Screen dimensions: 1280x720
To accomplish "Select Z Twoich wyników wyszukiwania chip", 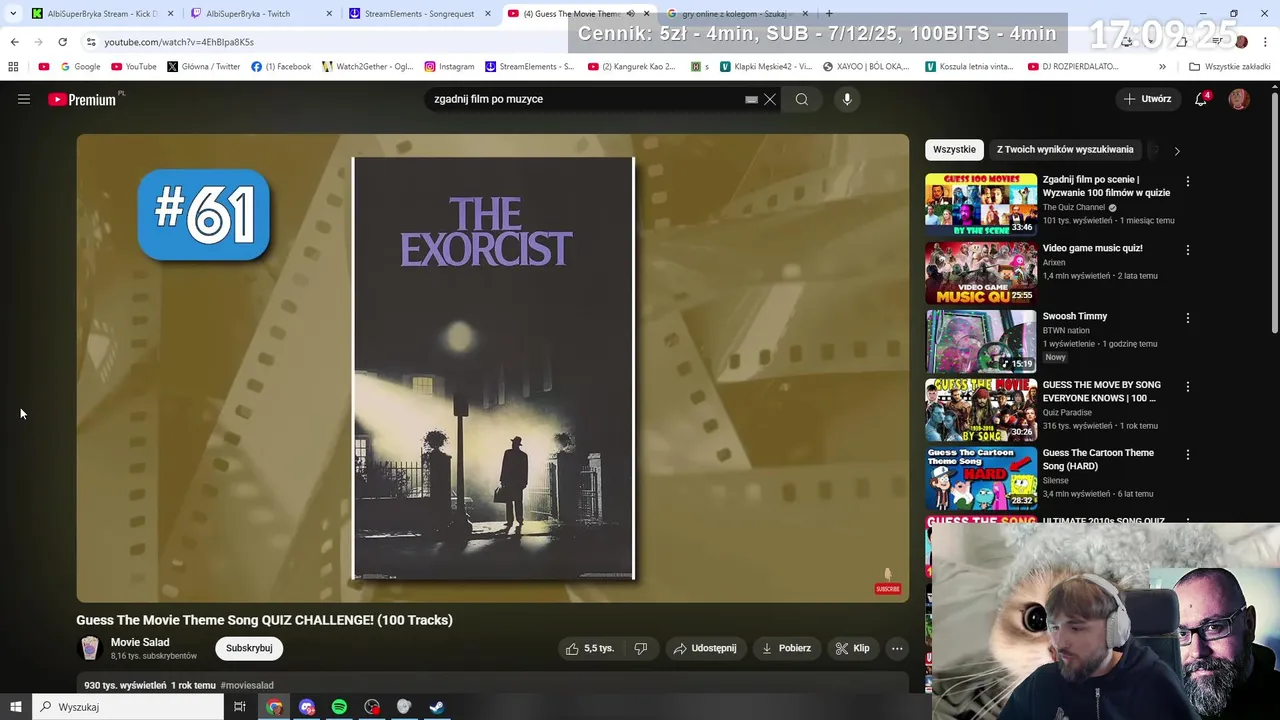I will (1065, 149).
